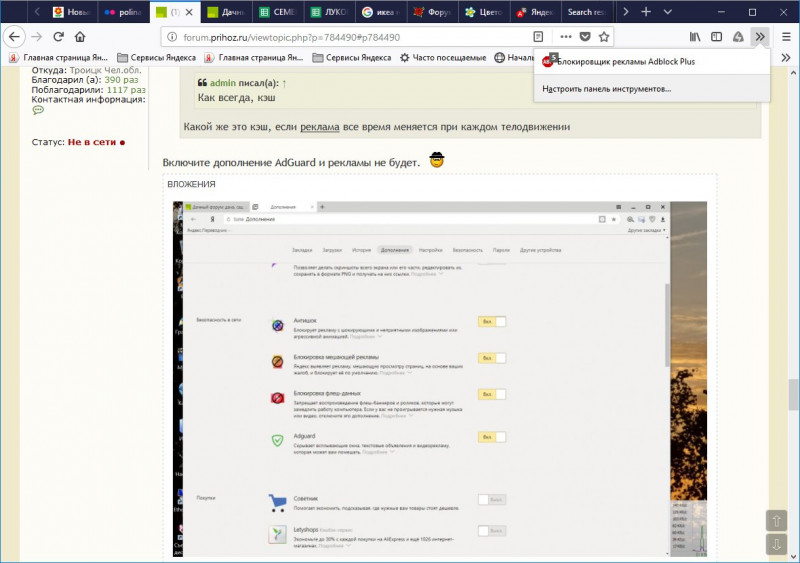Select Настроить панель инструментов menu entry
Viewport: 800px width, 563px height.
pyautogui.click(x=607, y=89)
